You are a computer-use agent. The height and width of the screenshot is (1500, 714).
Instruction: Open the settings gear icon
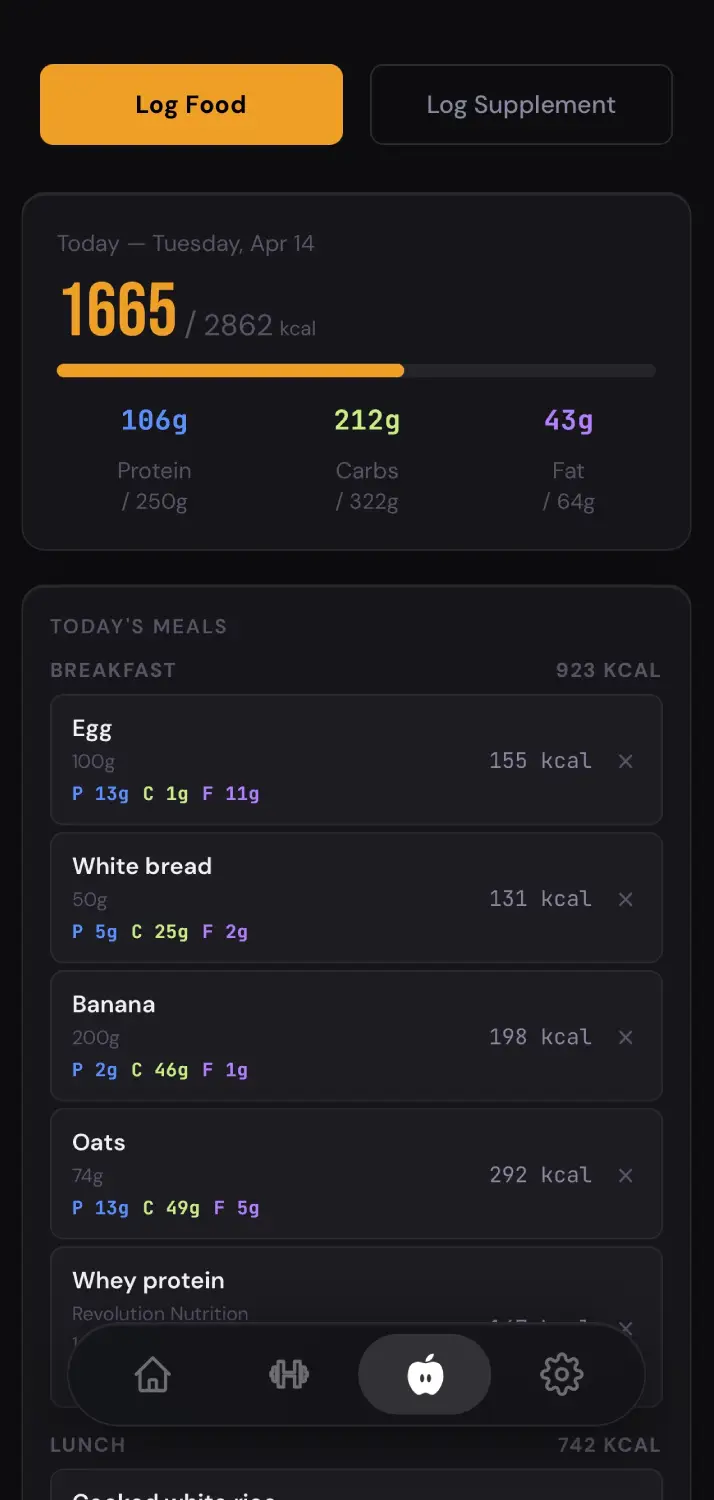pos(561,1374)
